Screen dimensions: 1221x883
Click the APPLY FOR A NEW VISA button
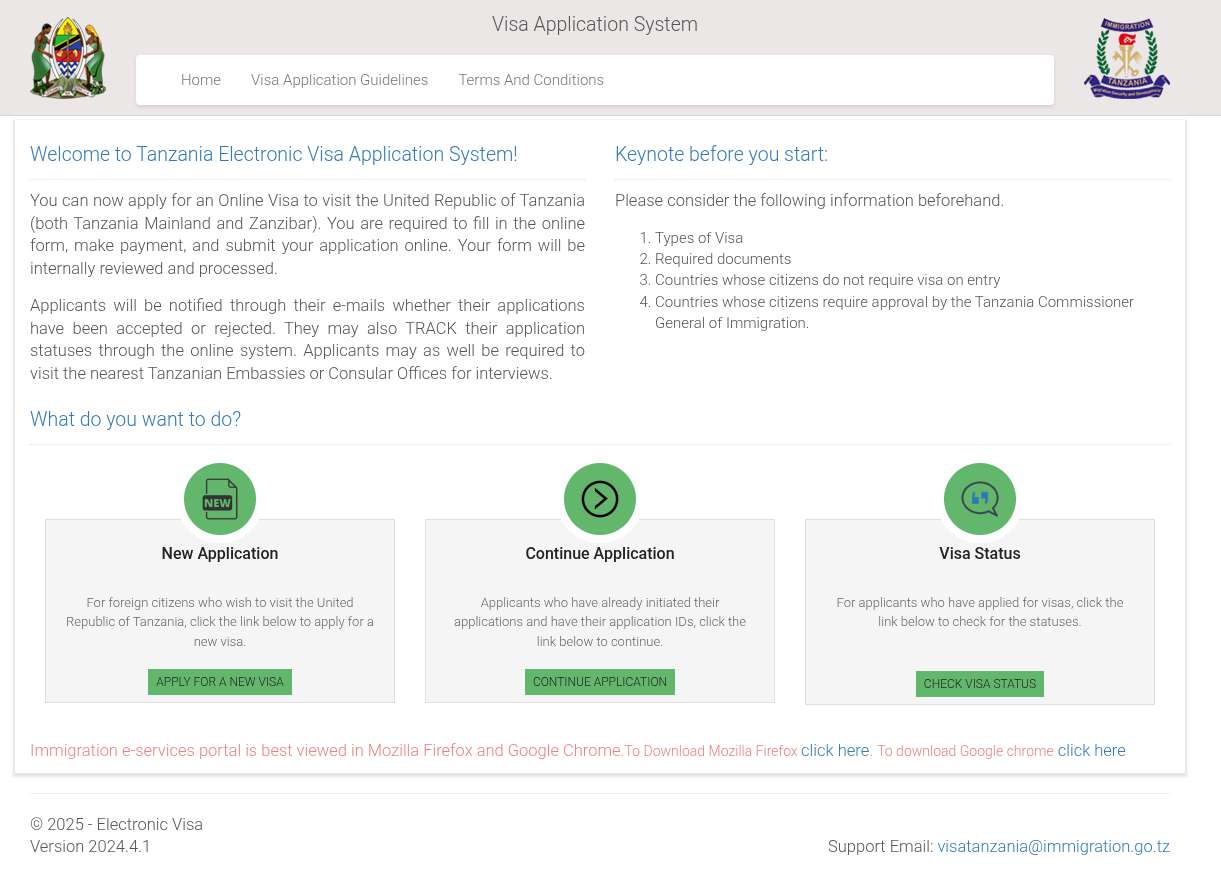click(x=220, y=682)
